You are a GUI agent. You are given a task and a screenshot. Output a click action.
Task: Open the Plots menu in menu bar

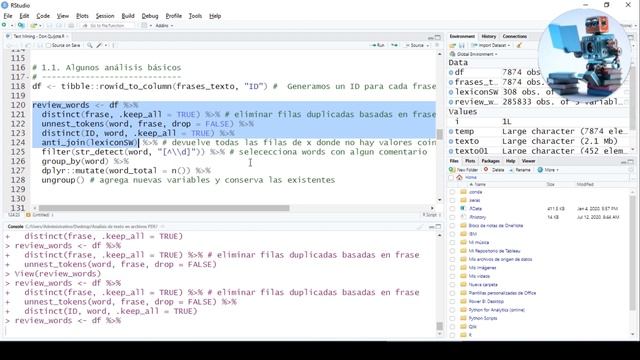[x=82, y=16]
